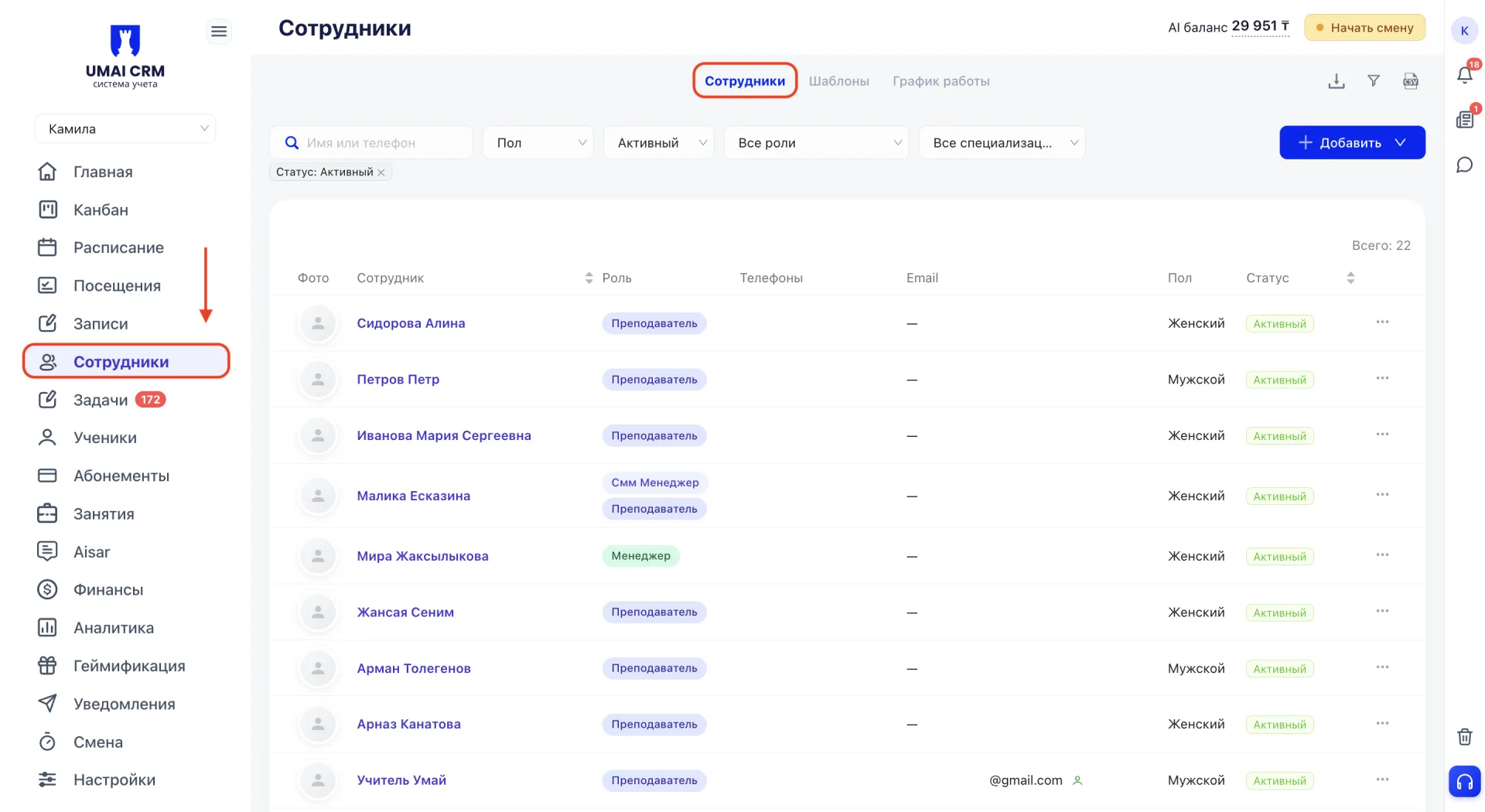Click the UMAI CRM logo
Viewport: 1485px width, 812px height.
click(x=125, y=56)
